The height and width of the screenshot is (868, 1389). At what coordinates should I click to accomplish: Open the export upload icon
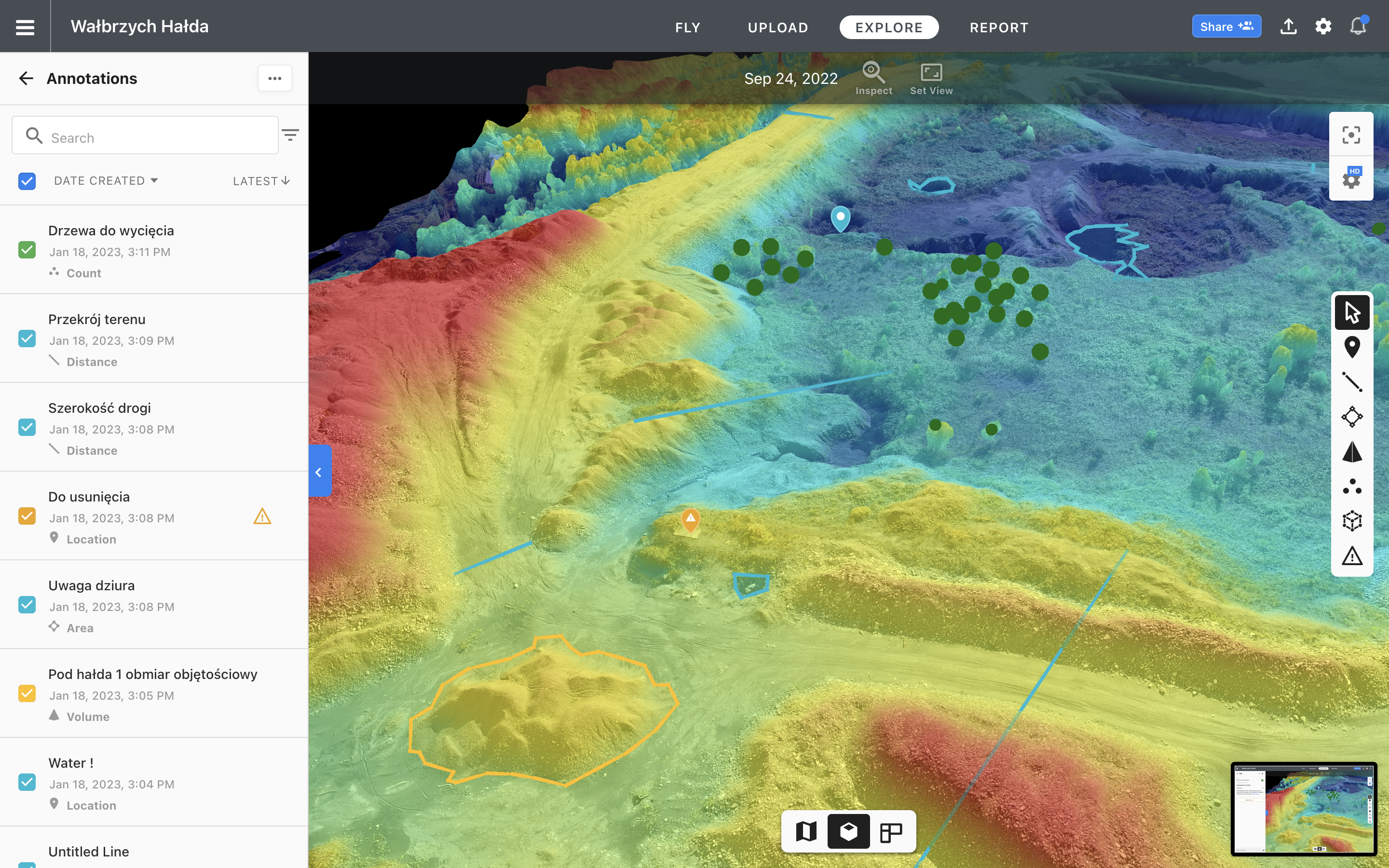(x=1288, y=27)
